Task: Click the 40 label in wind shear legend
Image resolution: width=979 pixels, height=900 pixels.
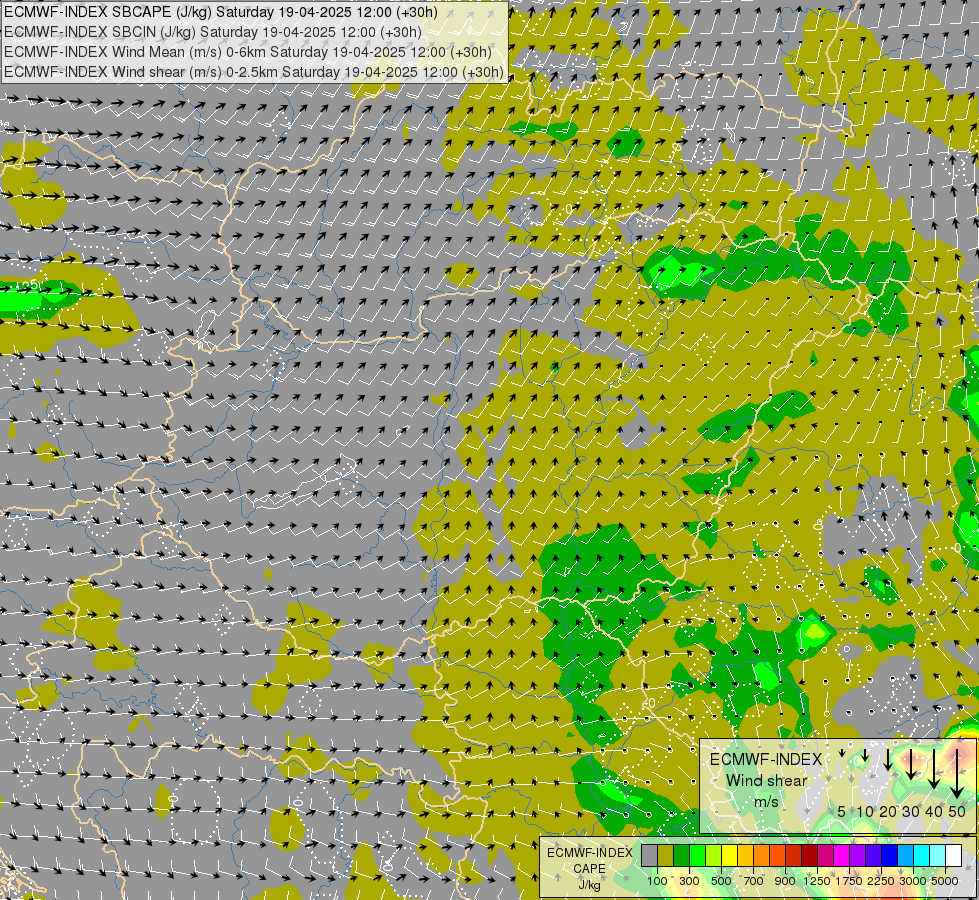Action: pos(934,811)
